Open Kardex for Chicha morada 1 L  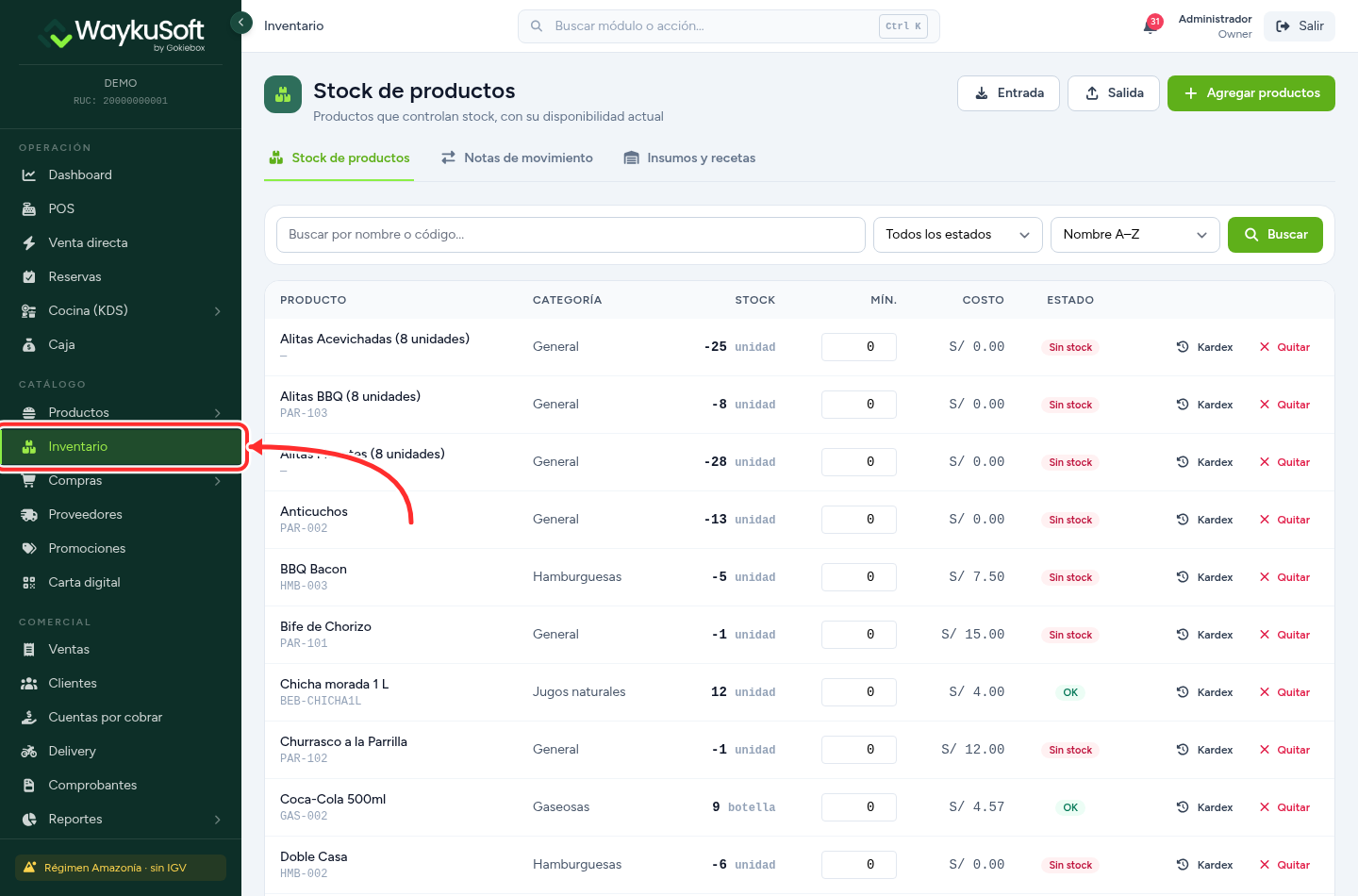[x=1204, y=692]
